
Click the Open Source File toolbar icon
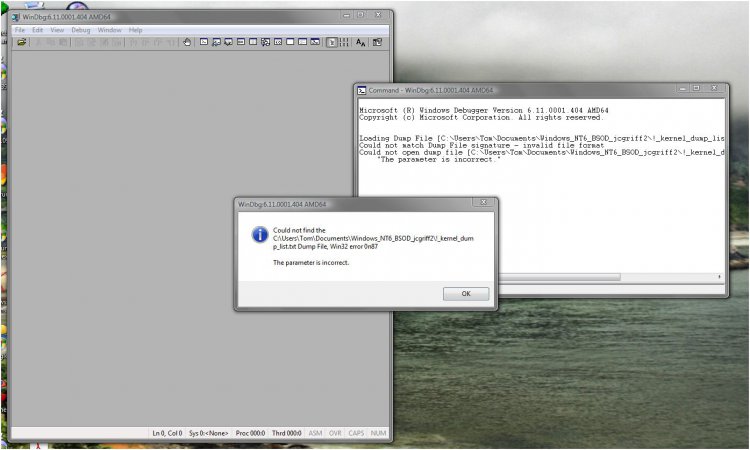(22, 42)
